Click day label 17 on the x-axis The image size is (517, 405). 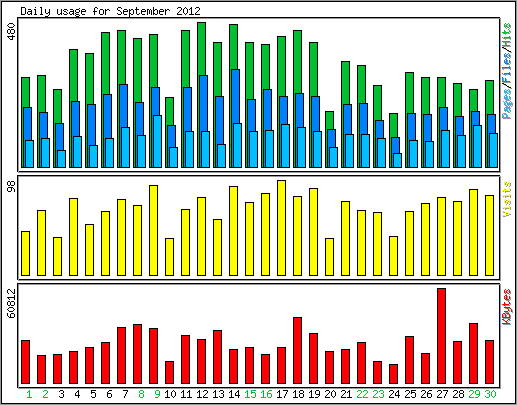tap(282, 394)
